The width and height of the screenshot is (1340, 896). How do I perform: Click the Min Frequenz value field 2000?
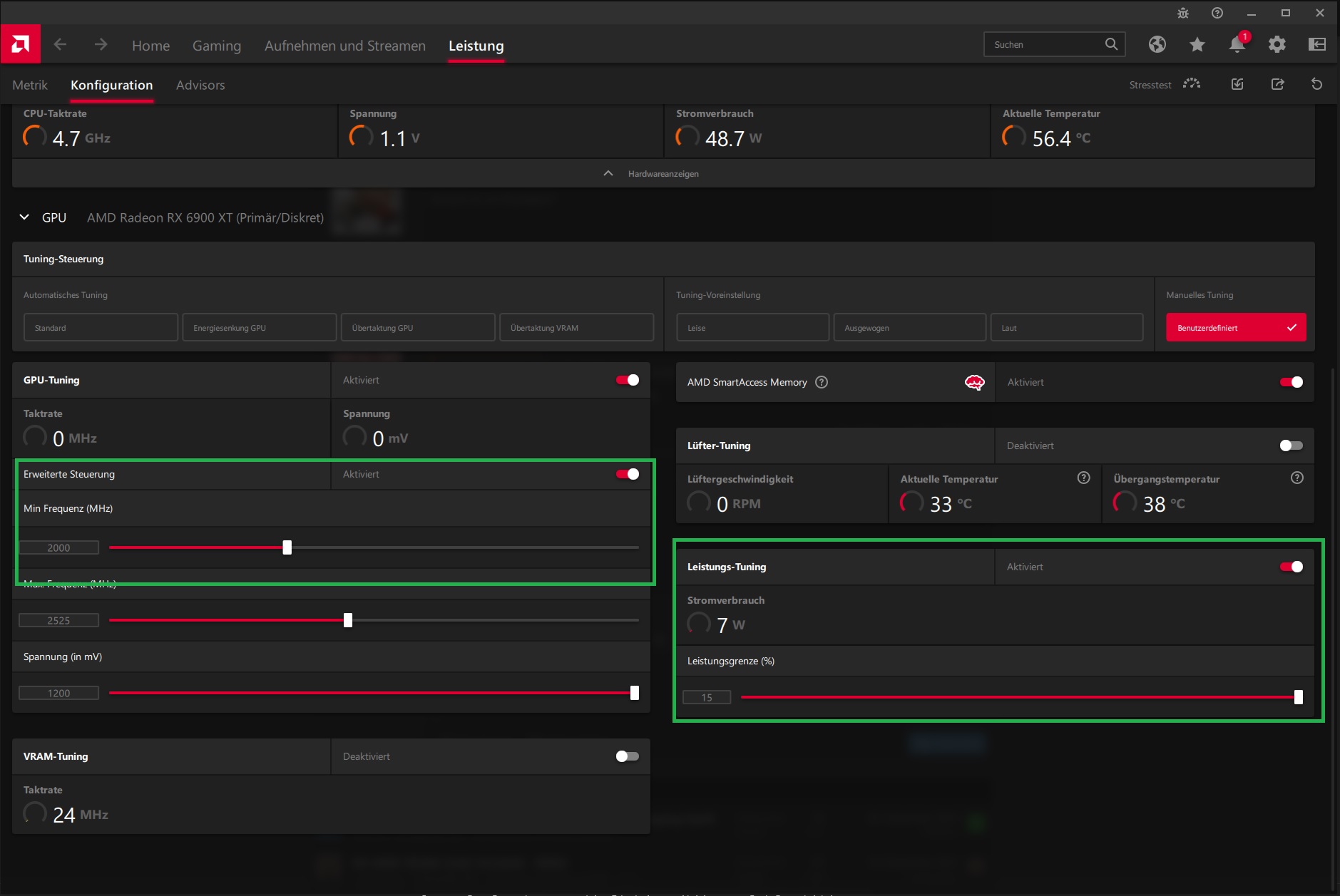click(x=58, y=547)
